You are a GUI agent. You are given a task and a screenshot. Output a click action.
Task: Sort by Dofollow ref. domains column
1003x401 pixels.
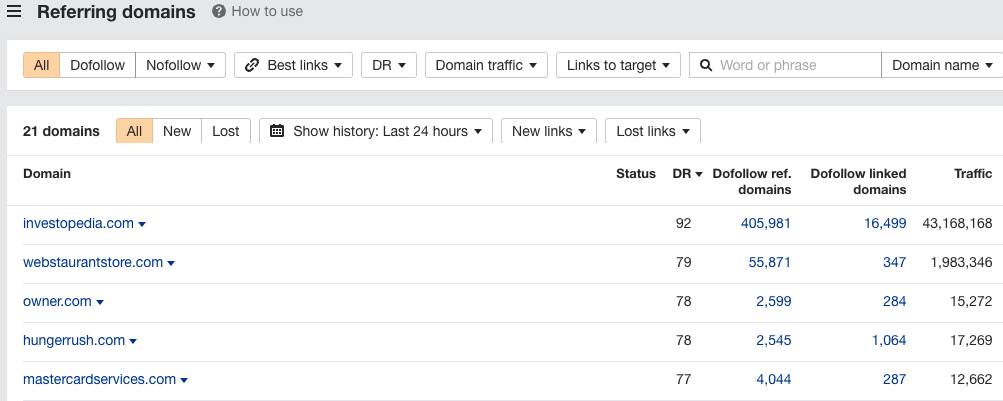coord(752,182)
